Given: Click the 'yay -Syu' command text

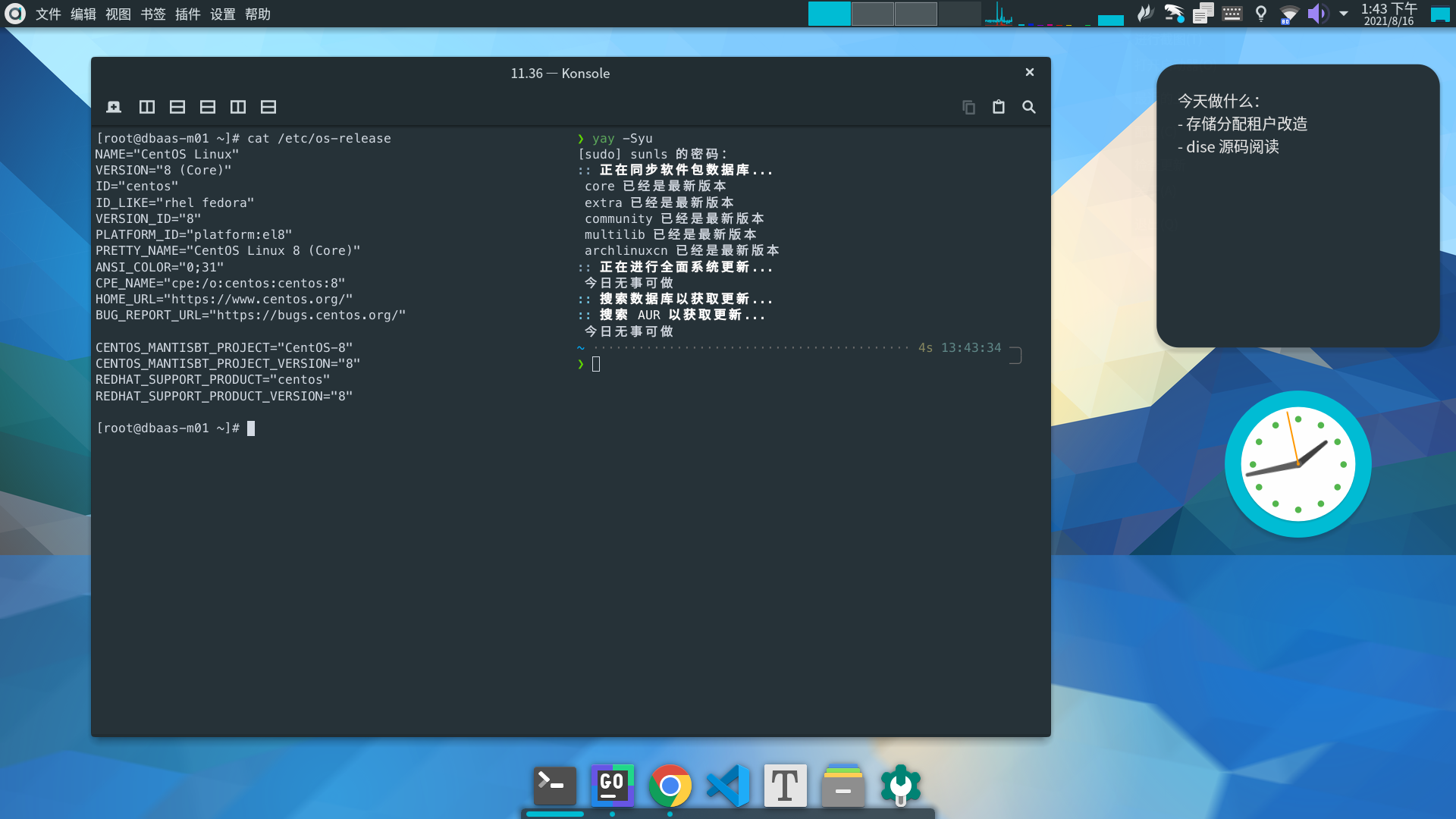Looking at the screenshot, I should [x=622, y=138].
